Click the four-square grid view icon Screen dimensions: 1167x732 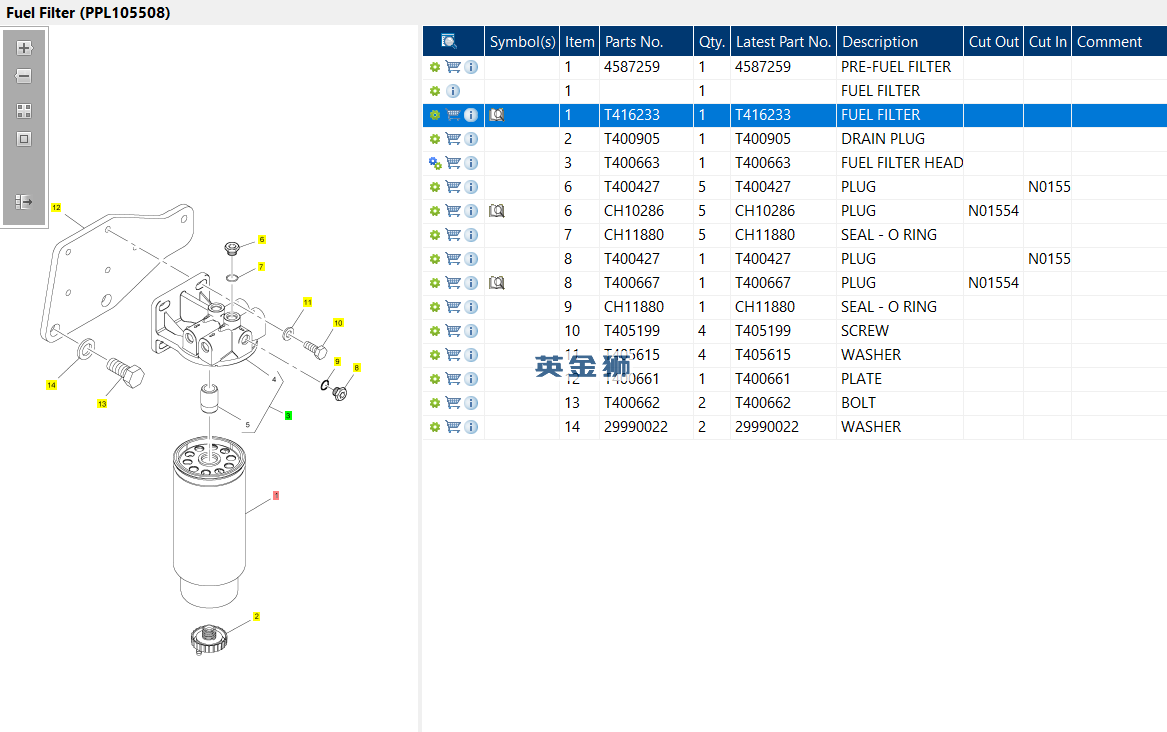(24, 111)
